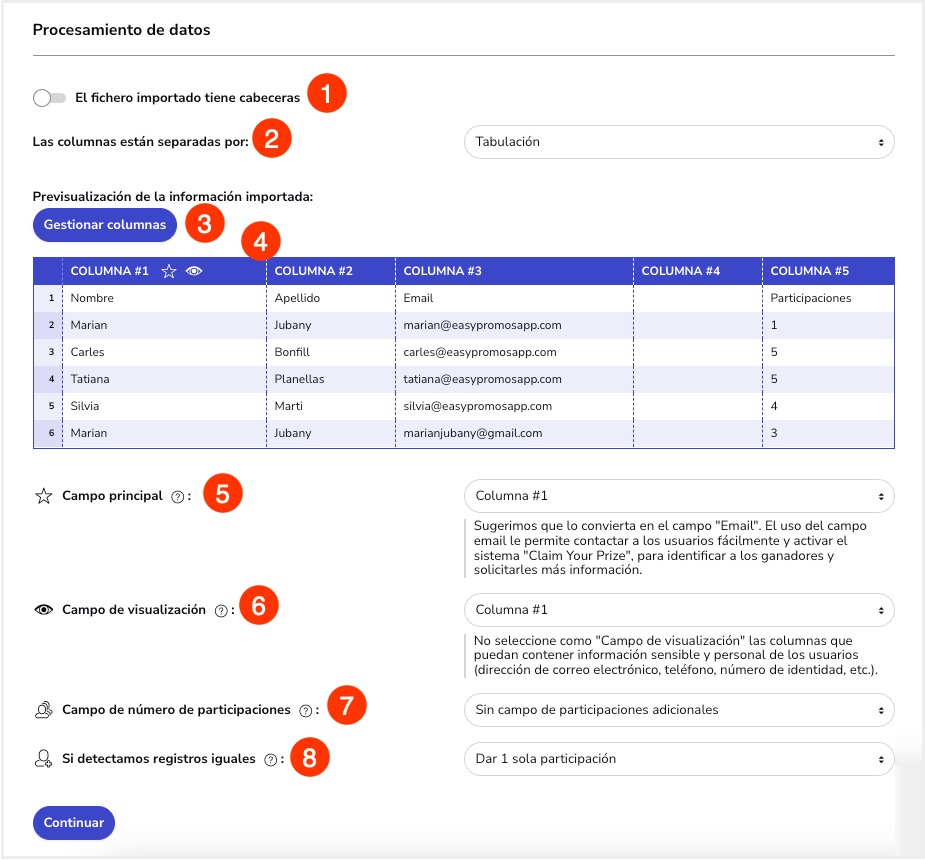
Task: Click help icon beside Si detectamos registros iguales
Action: click(x=271, y=760)
